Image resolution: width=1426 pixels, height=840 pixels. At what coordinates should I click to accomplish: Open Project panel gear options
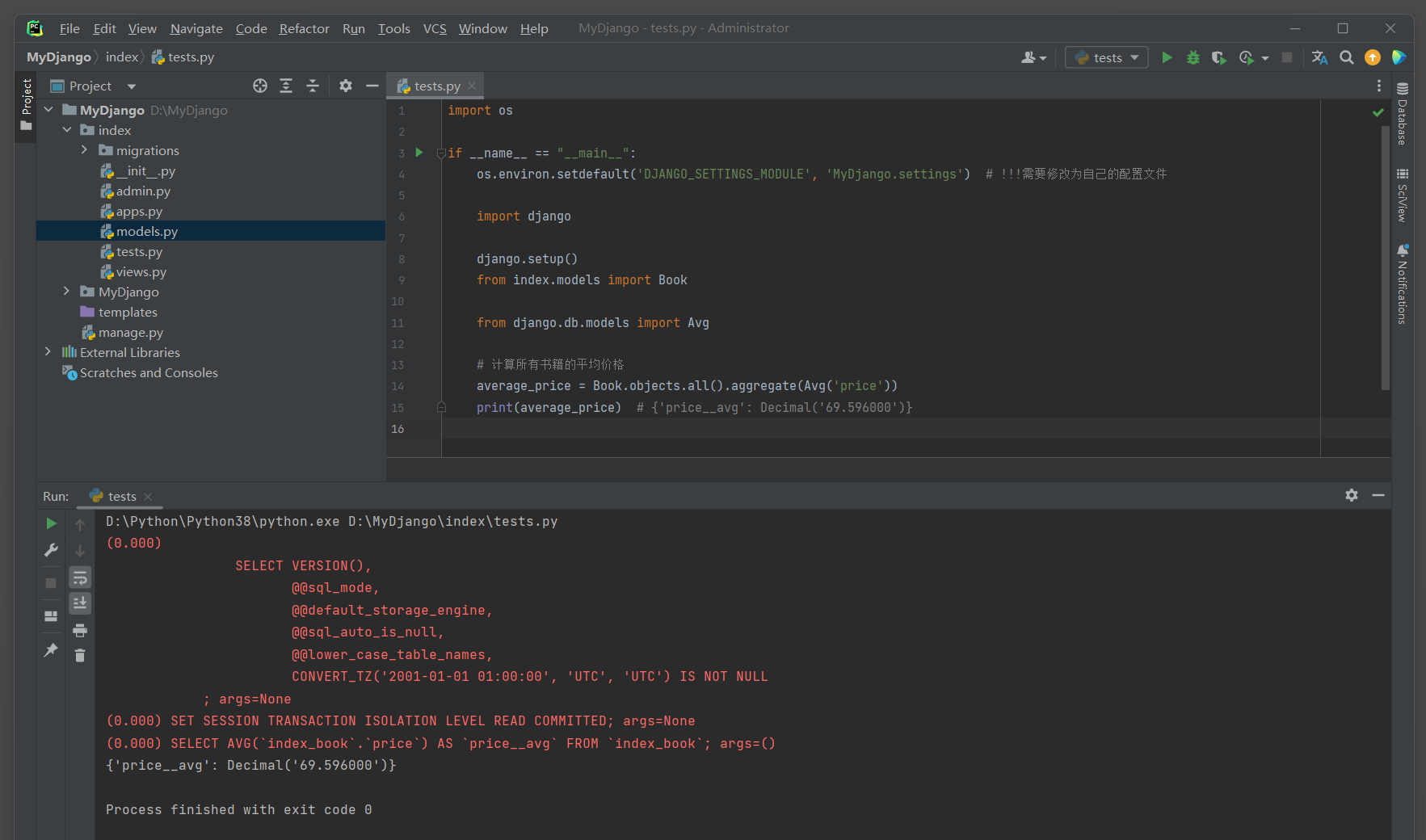[346, 86]
